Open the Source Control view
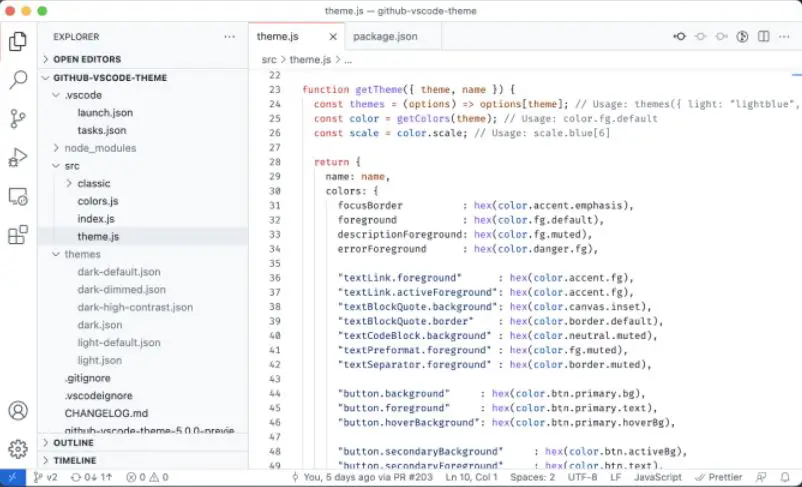This screenshot has height=487, width=802. (18, 119)
